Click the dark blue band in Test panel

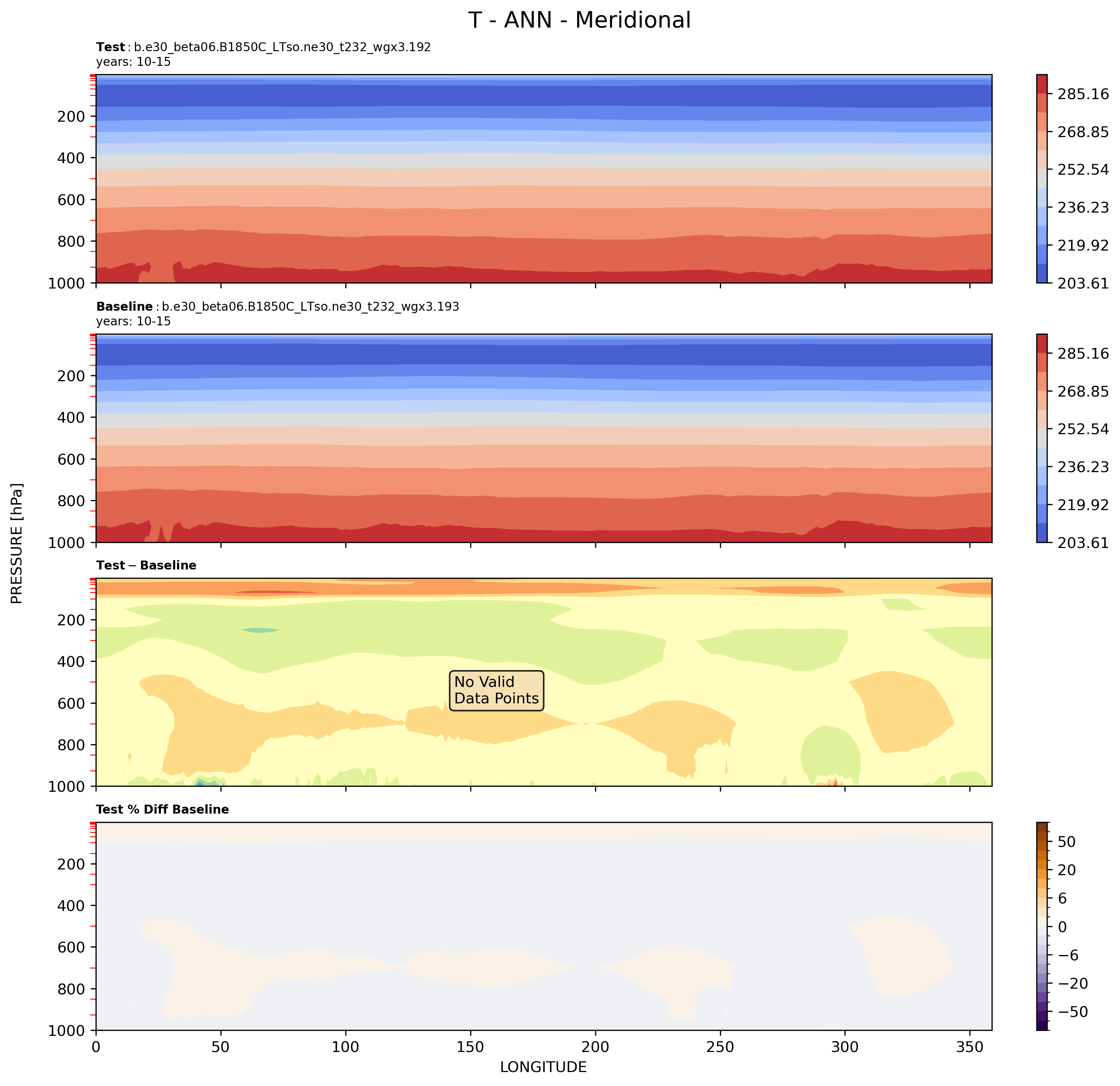tap(543, 96)
